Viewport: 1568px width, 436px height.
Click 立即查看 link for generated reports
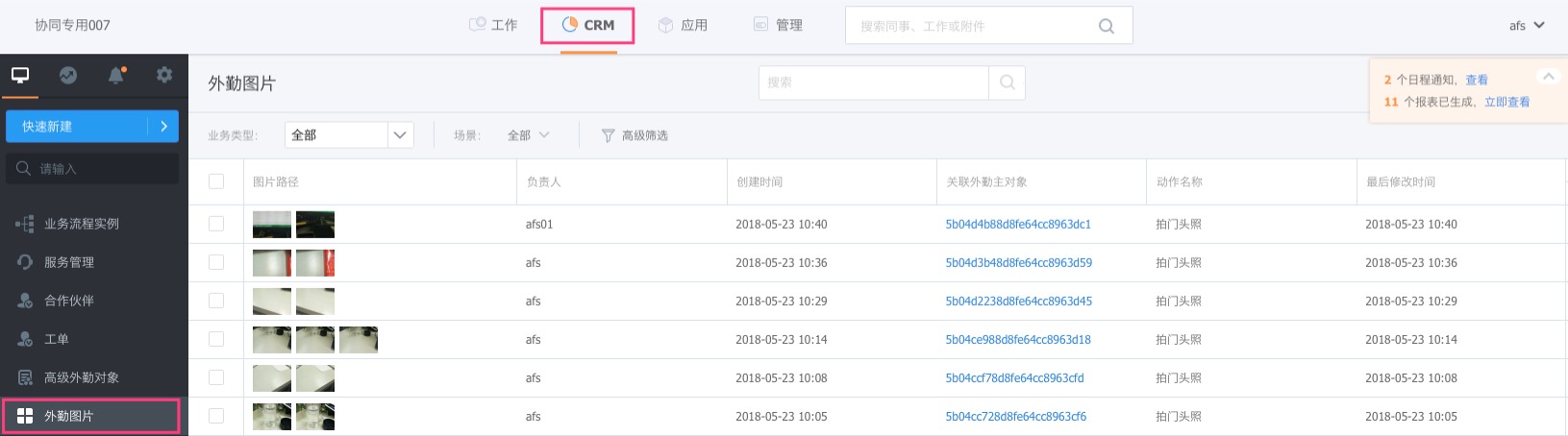coord(1506,102)
